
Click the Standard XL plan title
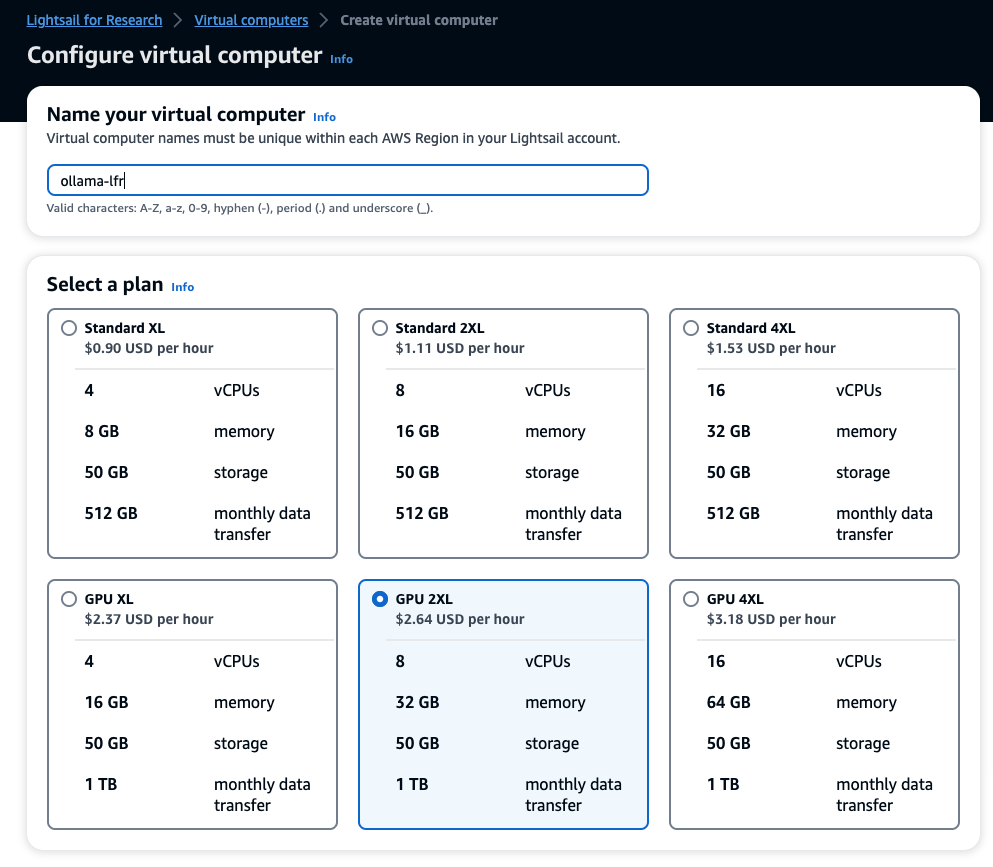coord(125,328)
